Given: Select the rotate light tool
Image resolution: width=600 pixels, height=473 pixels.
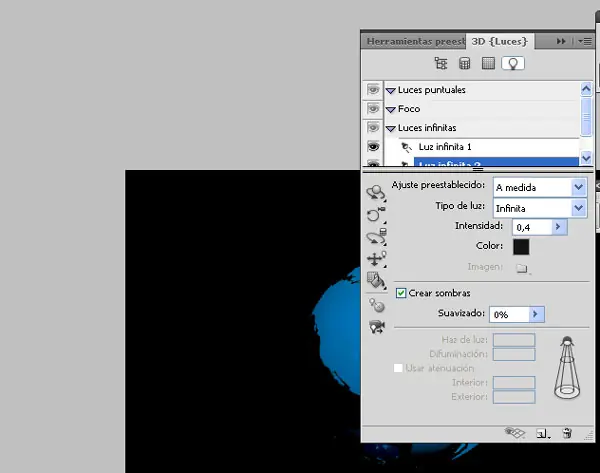Looking at the screenshot, I should click(376, 192).
